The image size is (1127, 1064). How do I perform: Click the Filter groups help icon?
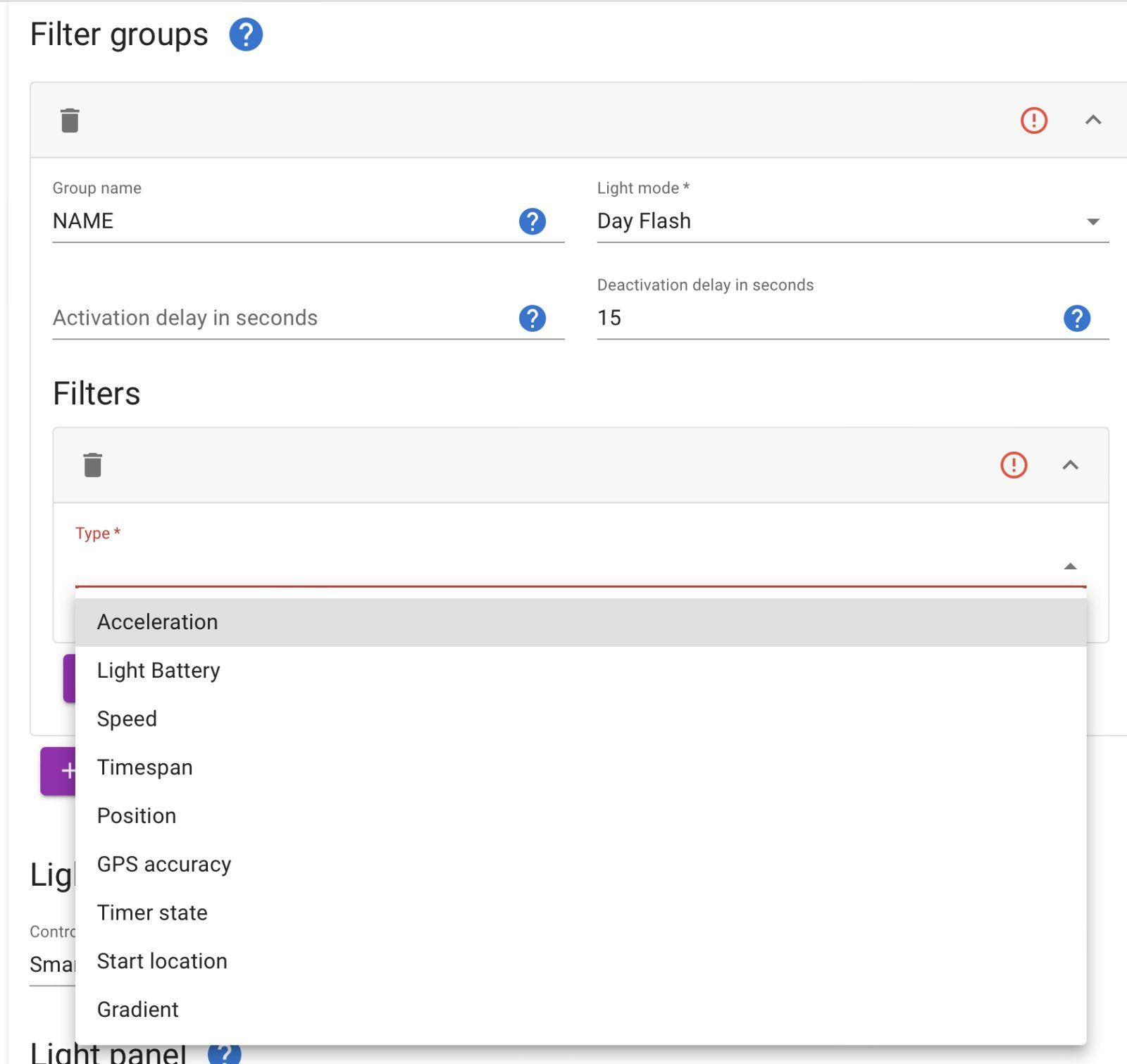[246, 35]
